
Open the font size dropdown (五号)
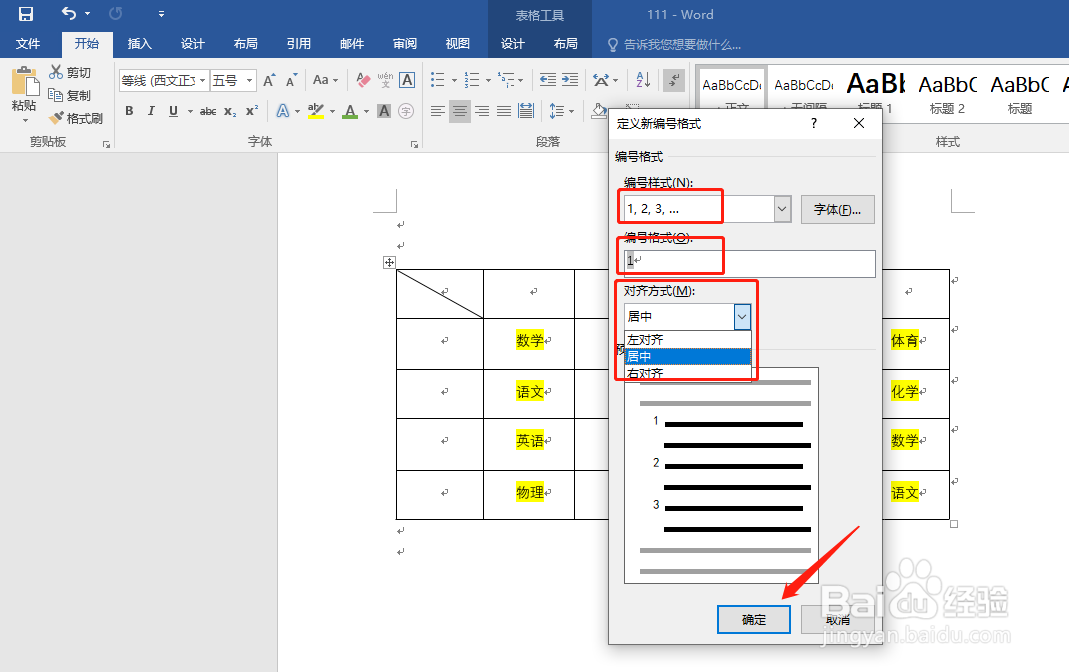(x=250, y=80)
